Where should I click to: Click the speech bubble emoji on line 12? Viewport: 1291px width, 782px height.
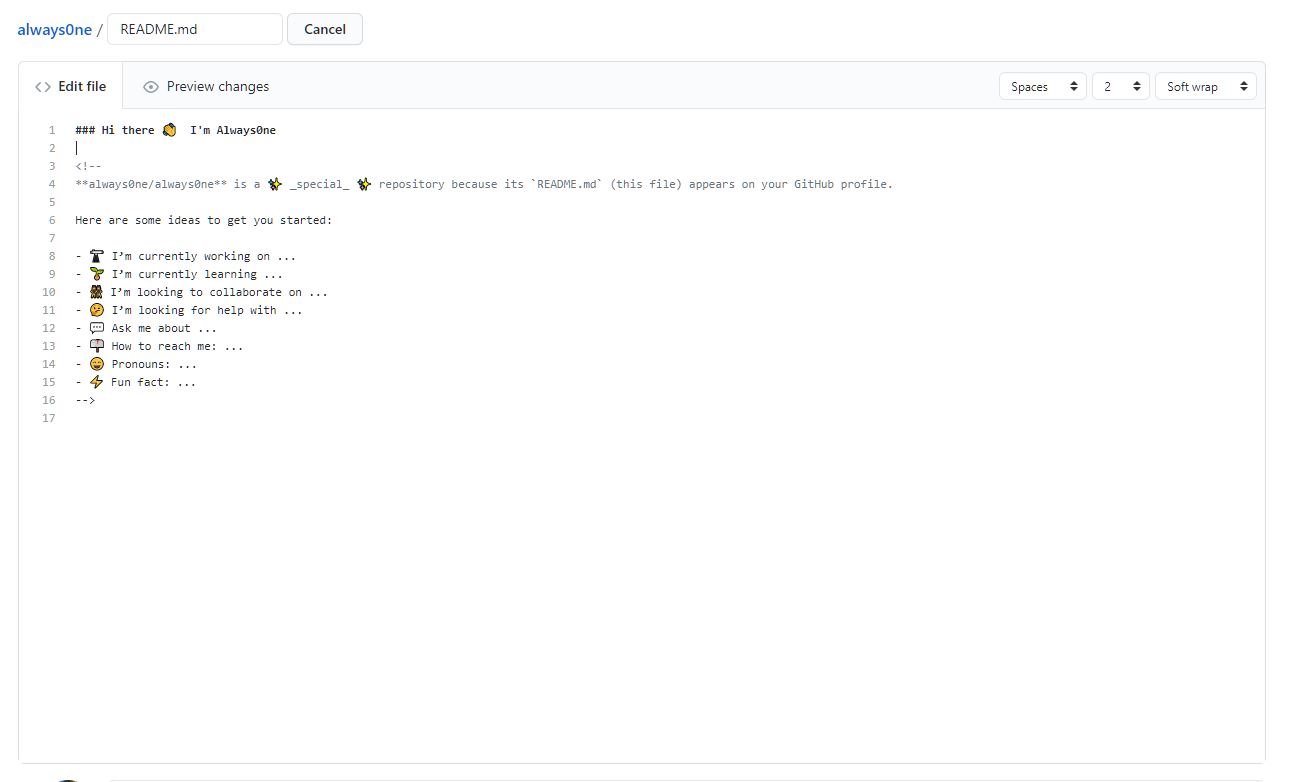pyautogui.click(x=97, y=328)
